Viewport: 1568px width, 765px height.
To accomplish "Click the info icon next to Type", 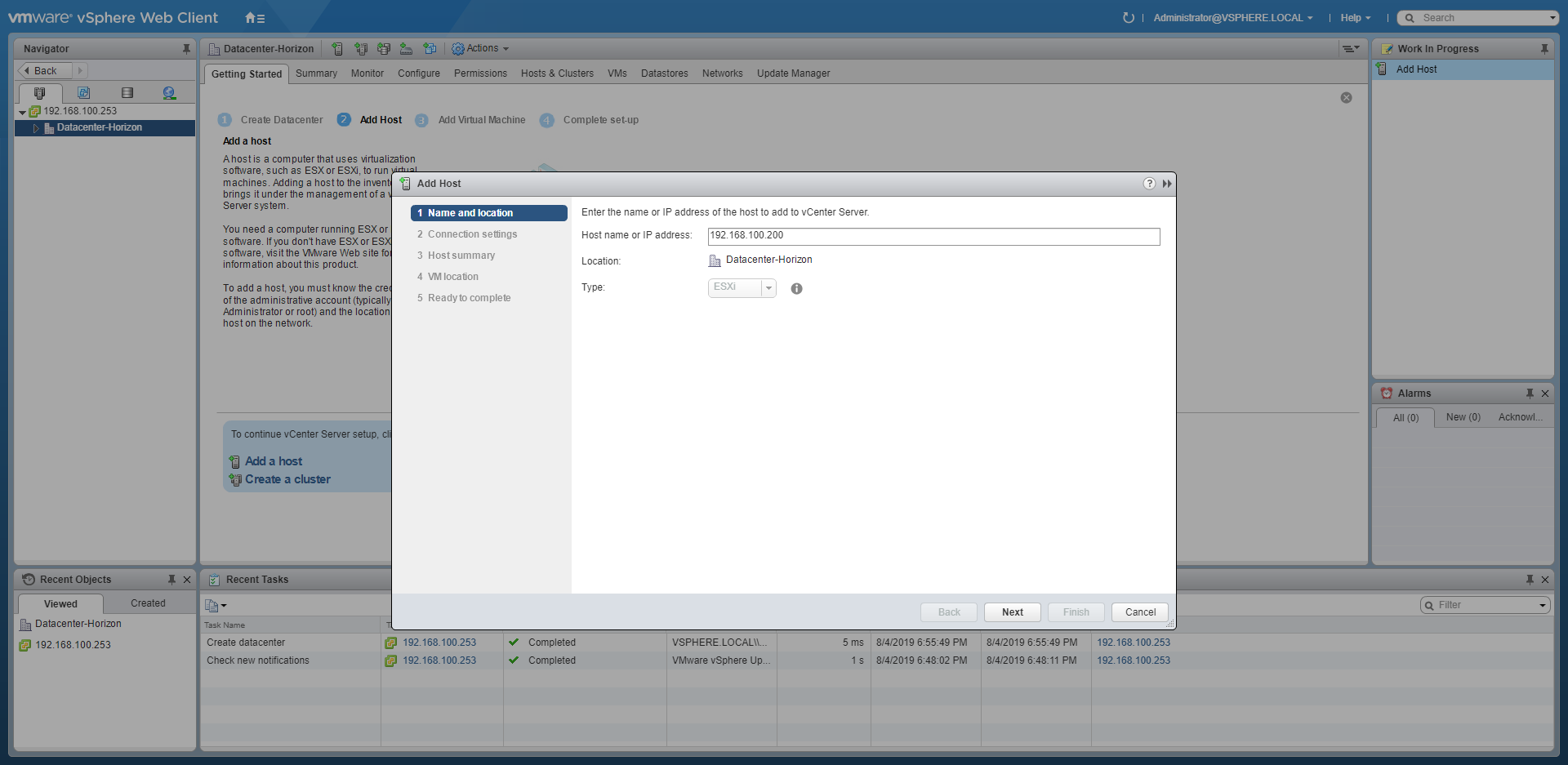I will [796, 289].
